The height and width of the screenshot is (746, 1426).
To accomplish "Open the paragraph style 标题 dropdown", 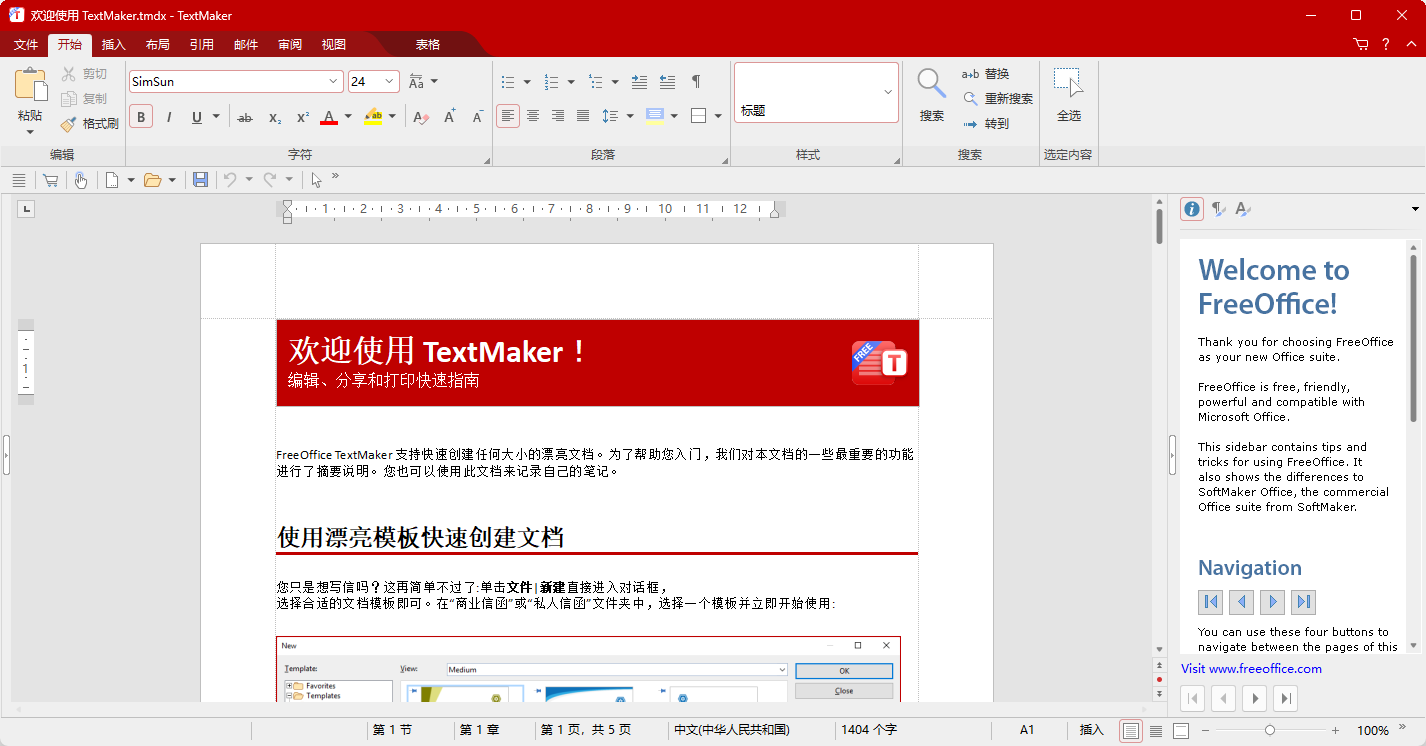I will [887, 92].
